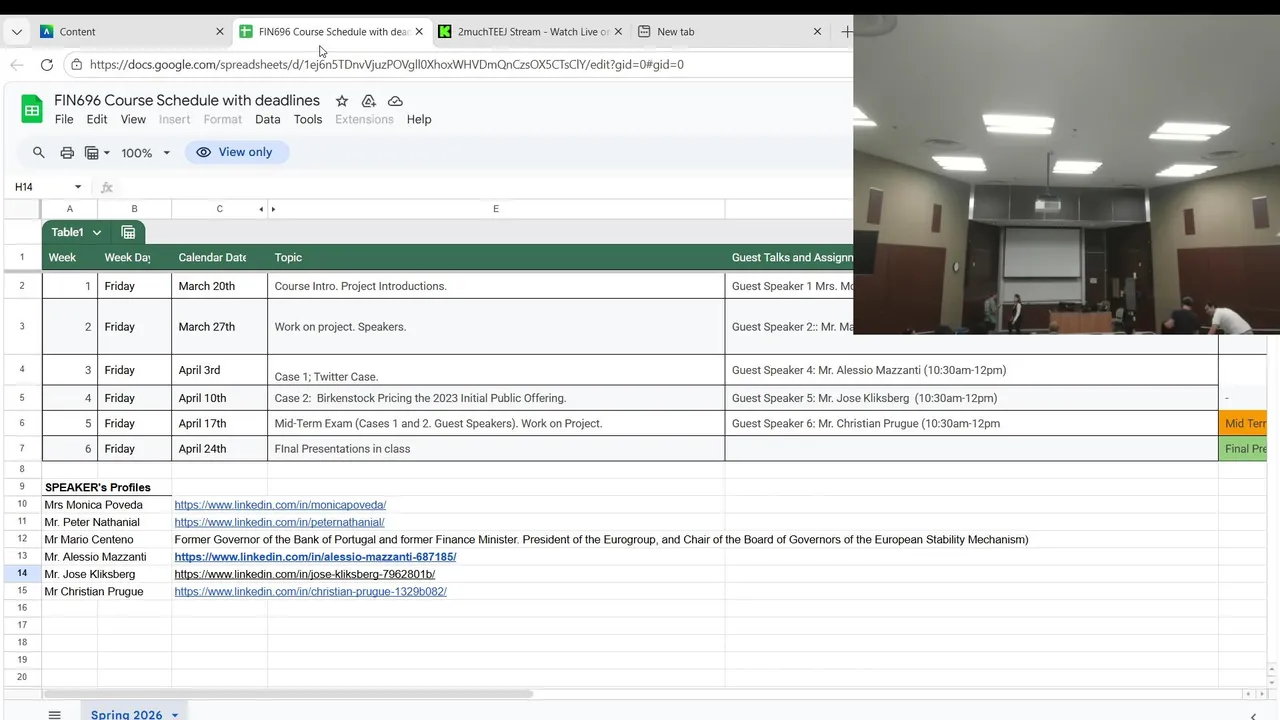Click the Topic header cell
The width and height of the screenshot is (1280, 720).
(496, 257)
